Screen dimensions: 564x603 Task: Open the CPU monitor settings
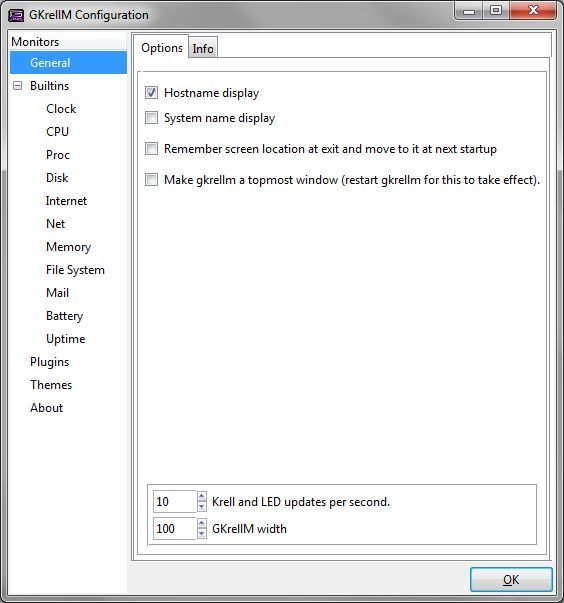pos(57,132)
